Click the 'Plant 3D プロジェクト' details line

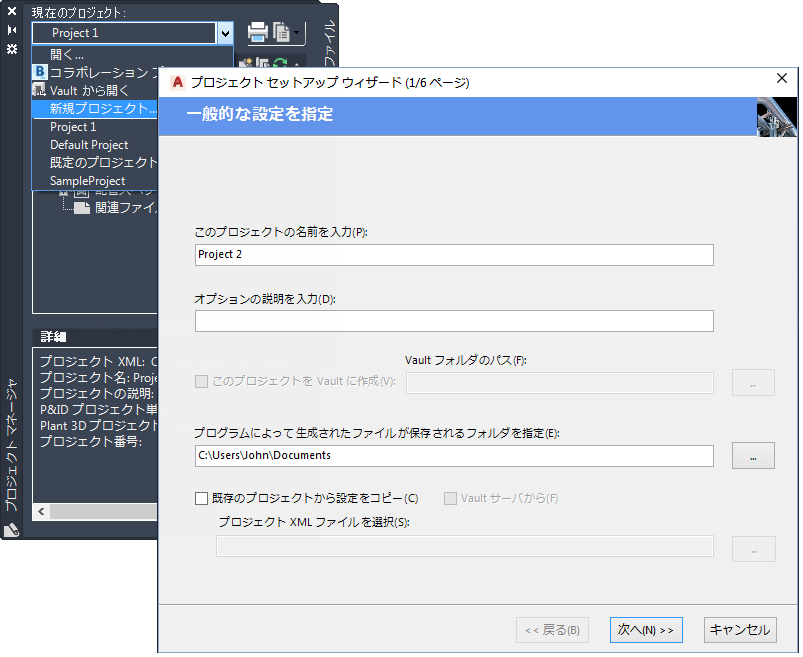[98, 425]
